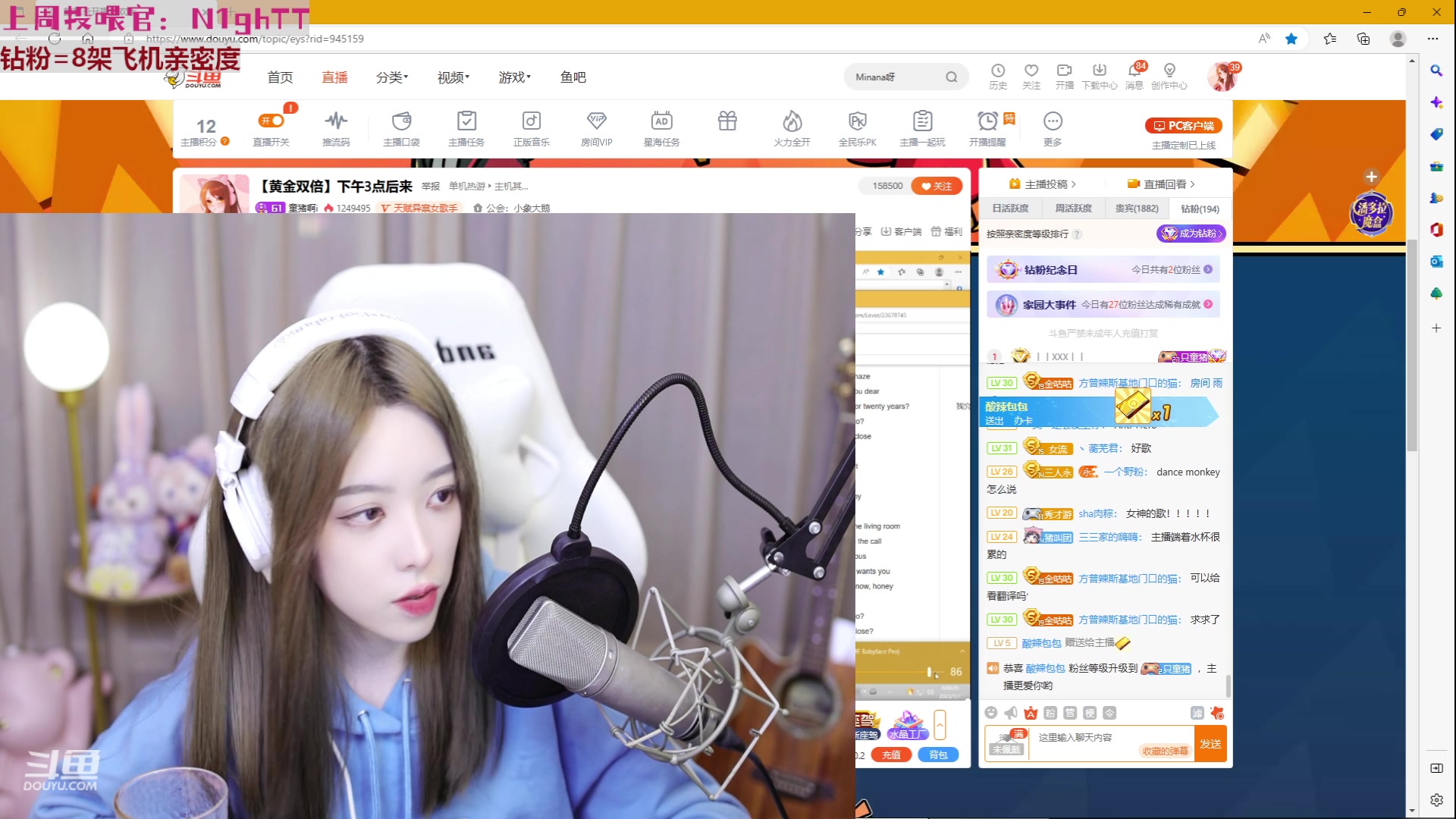Click the 开播提醒 alarm clock icon
The width and height of the screenshot is (1456, 819).
click(x=987, y=121)
